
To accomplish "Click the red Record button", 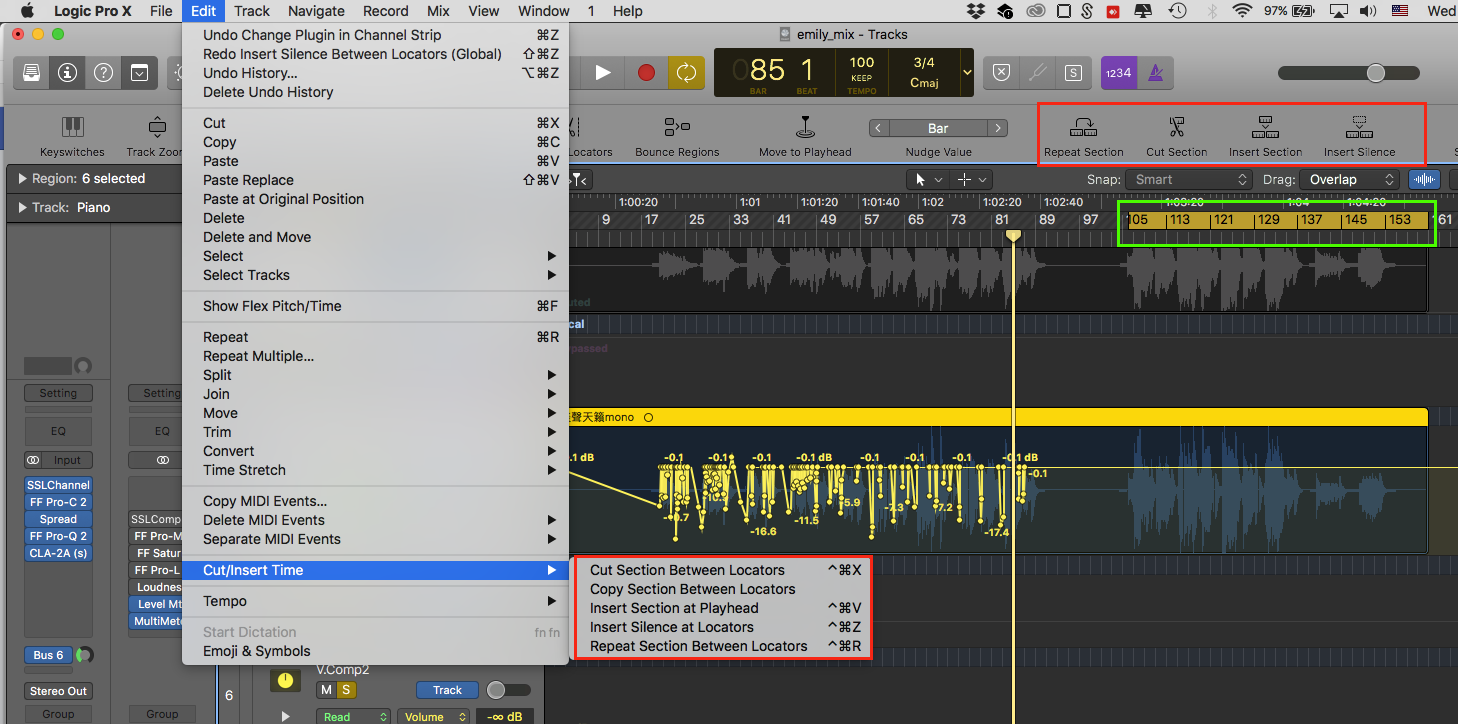I will coord(646,73).
